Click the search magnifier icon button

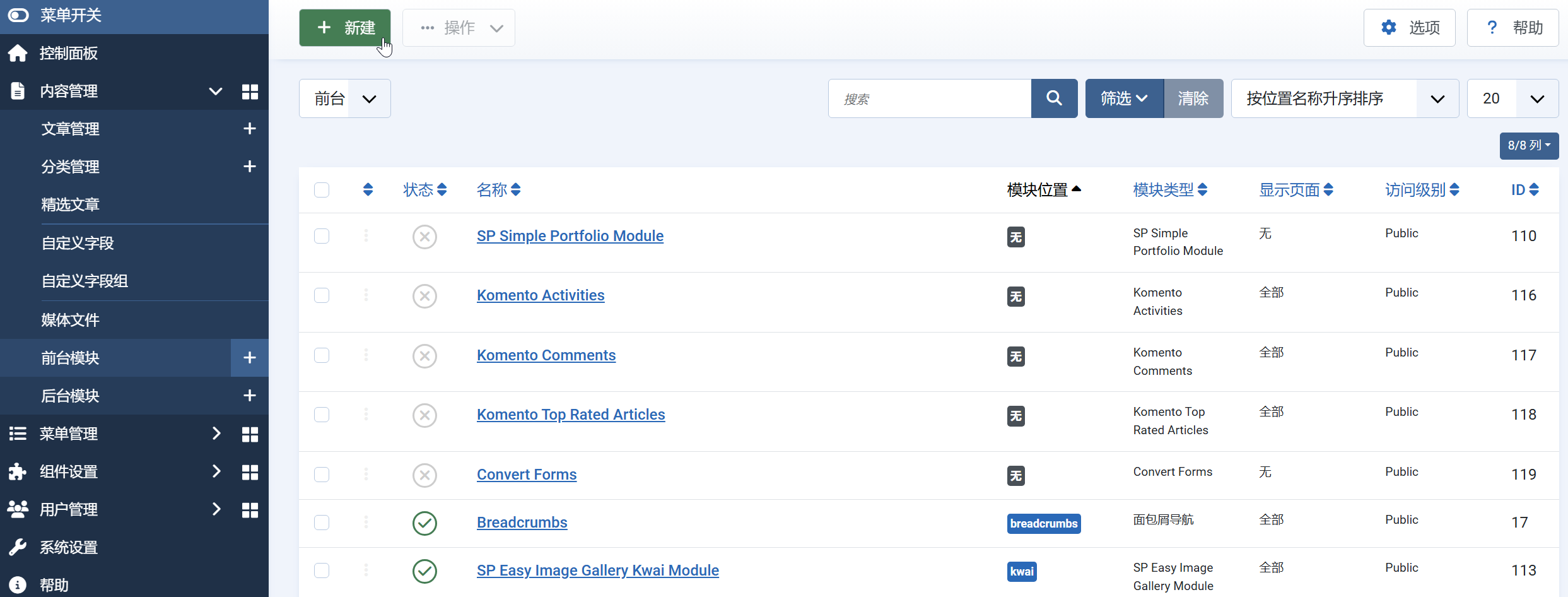click(1054, 98)
